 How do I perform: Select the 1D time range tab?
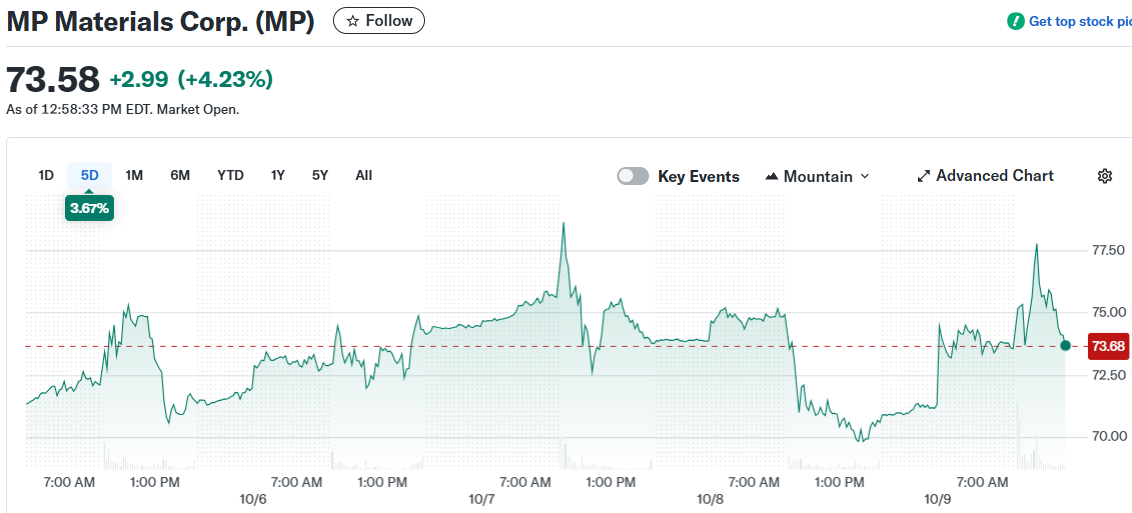[x=46, y=175]
